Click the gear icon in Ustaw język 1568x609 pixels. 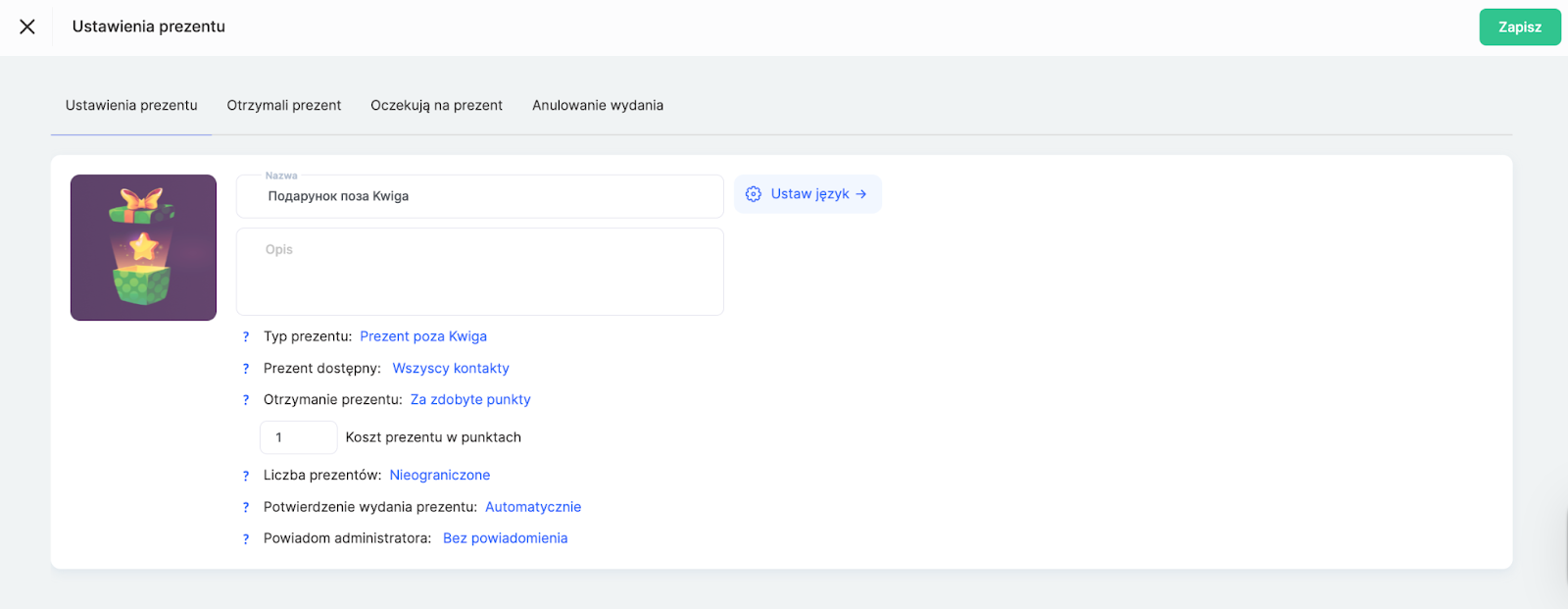(753, 194)
